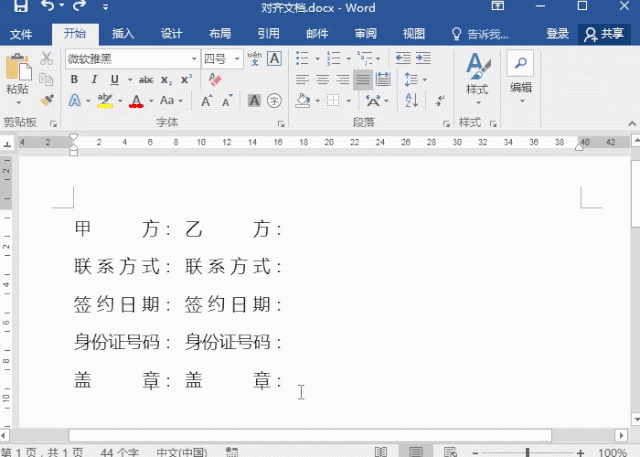Image resolution: width=640 pixels, height=457 pixels.
Task: Open the 微软雅黑 font name dropdown
Action: pos(194,59)
